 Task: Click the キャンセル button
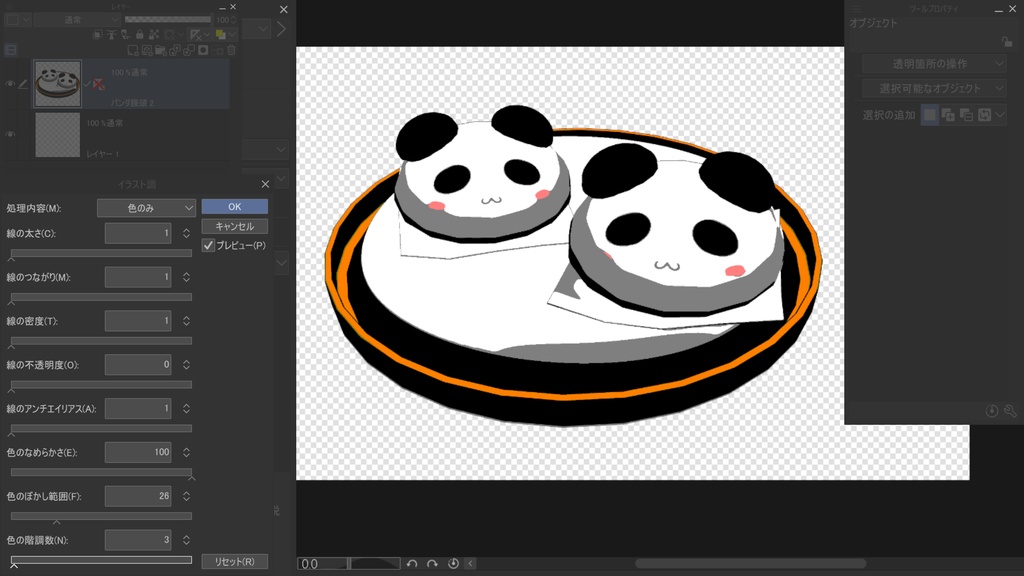pos(234,226)
